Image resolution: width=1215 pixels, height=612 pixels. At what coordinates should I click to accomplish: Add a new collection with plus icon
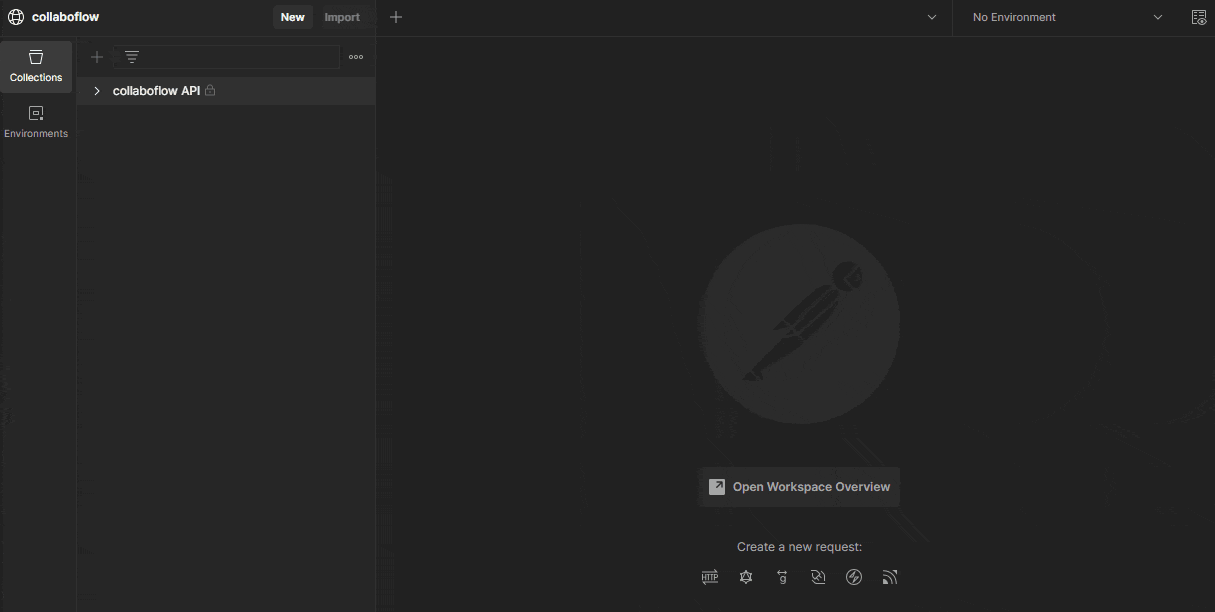click(x=97, y=57)
